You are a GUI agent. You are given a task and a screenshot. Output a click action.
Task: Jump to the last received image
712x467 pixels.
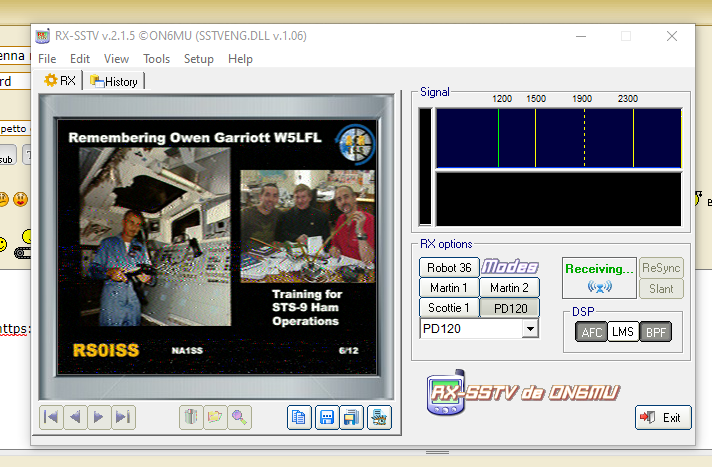pos(123,417)
